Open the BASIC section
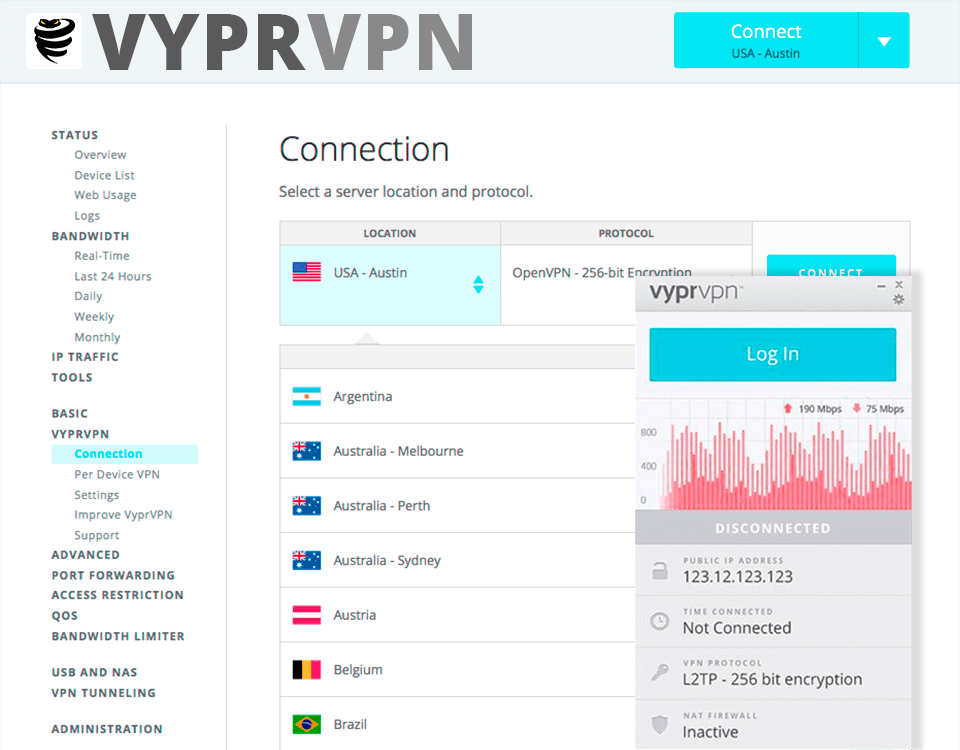The image size is (960, 750). (x=70, y=413)
